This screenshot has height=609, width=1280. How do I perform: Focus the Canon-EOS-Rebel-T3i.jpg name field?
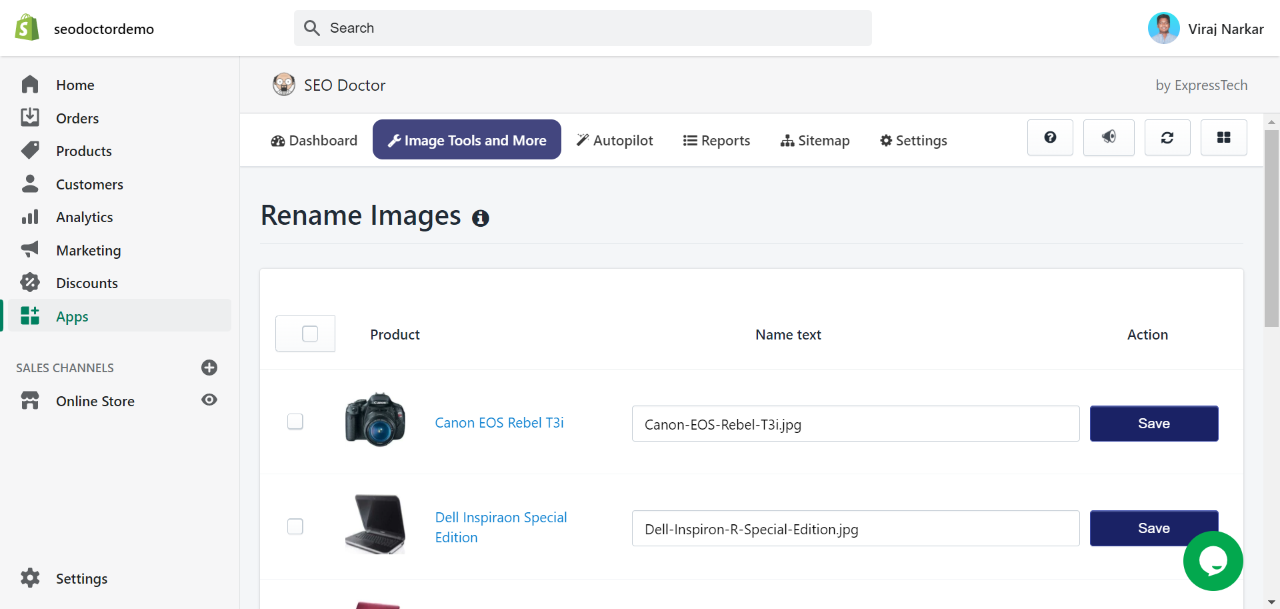(x=856, y=423)
